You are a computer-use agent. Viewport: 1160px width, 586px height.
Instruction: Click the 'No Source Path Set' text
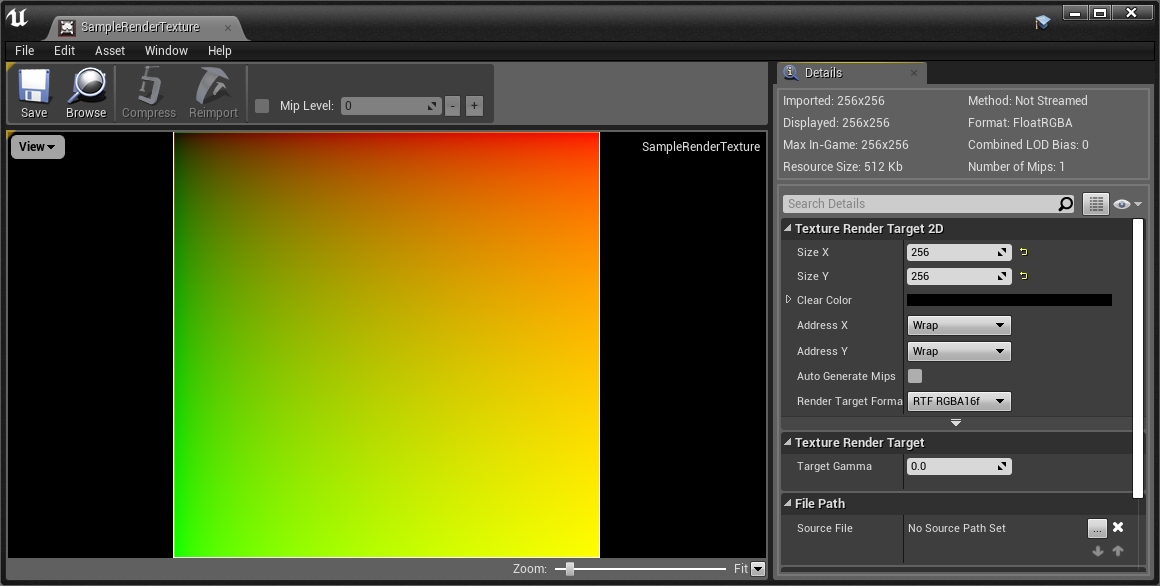pyautogui.click(x=957, y=528)
